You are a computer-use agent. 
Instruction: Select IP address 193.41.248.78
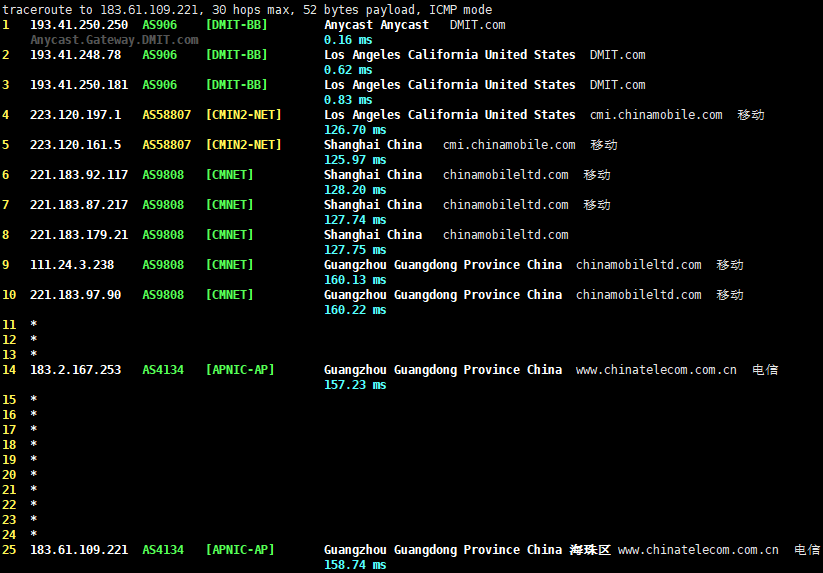click(75, 55)
